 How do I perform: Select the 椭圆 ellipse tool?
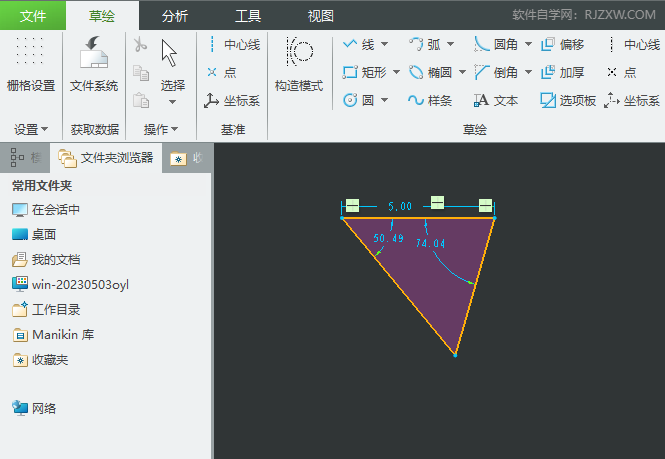[431, 73]
